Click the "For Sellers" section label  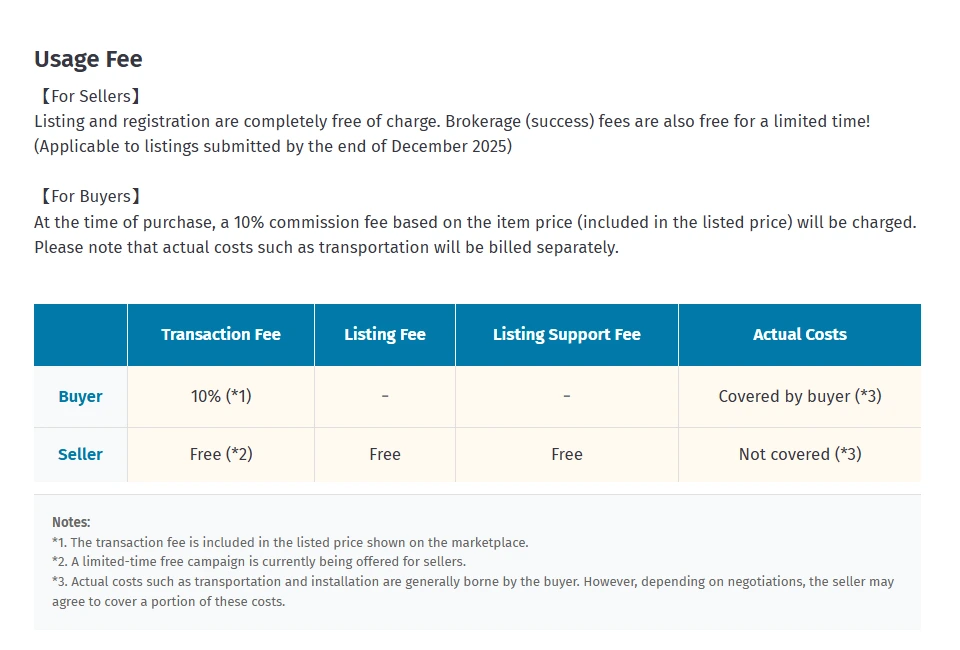89,97
